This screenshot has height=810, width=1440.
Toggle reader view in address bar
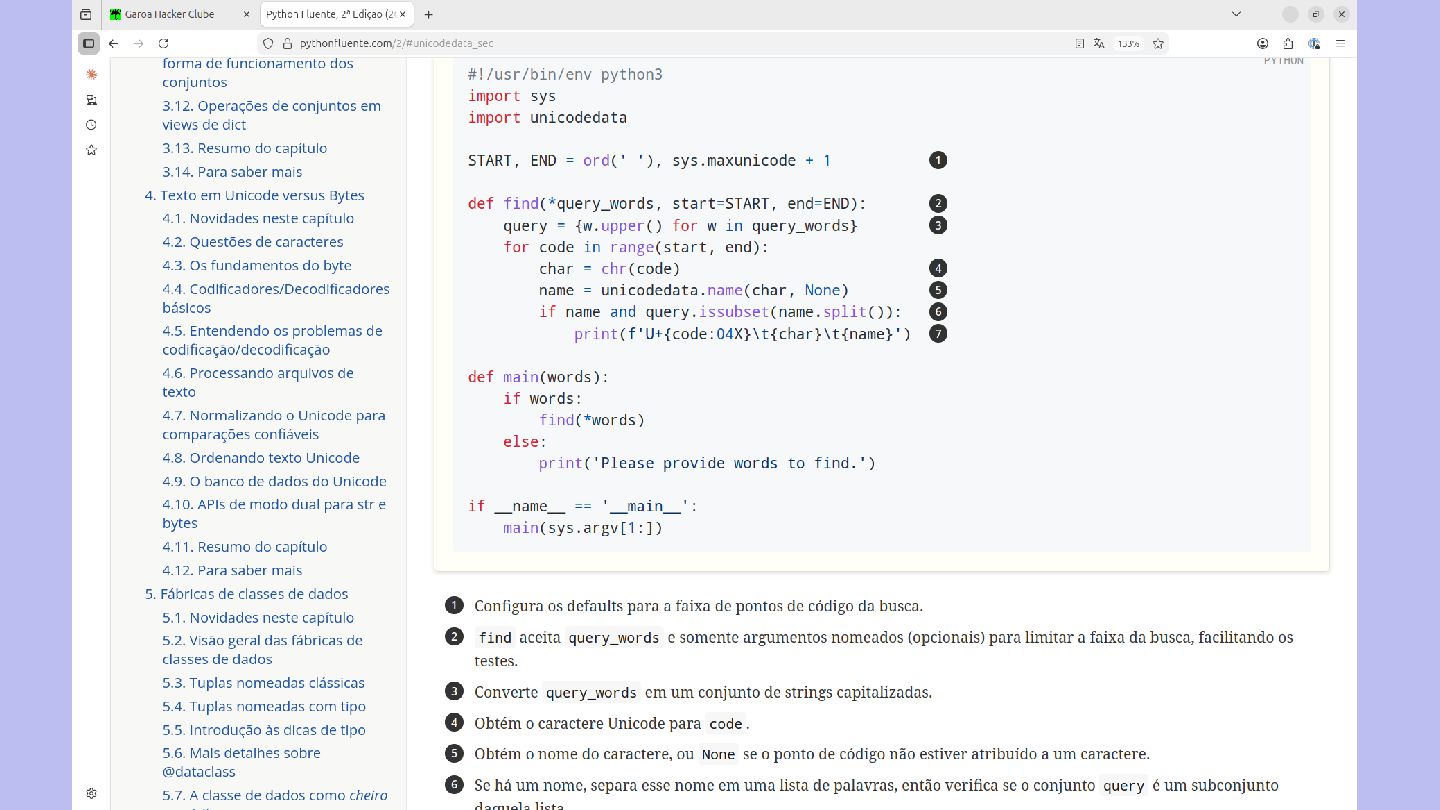[x=1080, y=43]
